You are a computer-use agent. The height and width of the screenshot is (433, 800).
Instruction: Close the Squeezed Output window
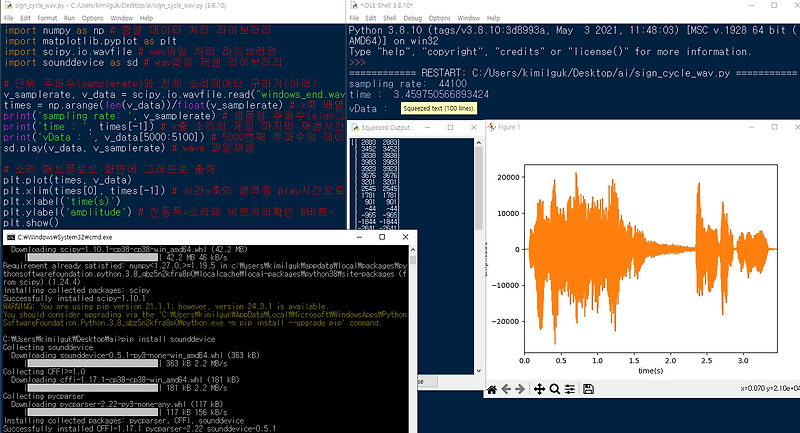[x=473, y=128]
